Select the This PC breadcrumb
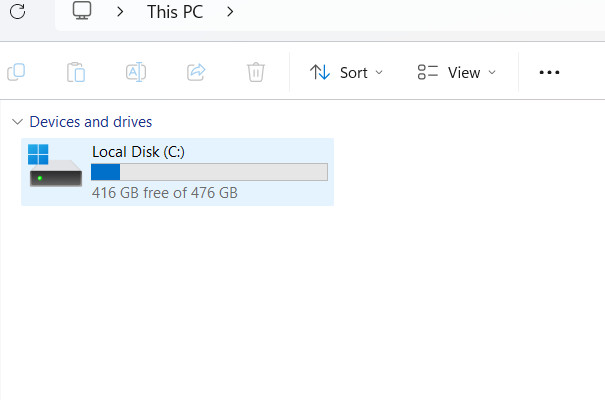 click(175, 12)
